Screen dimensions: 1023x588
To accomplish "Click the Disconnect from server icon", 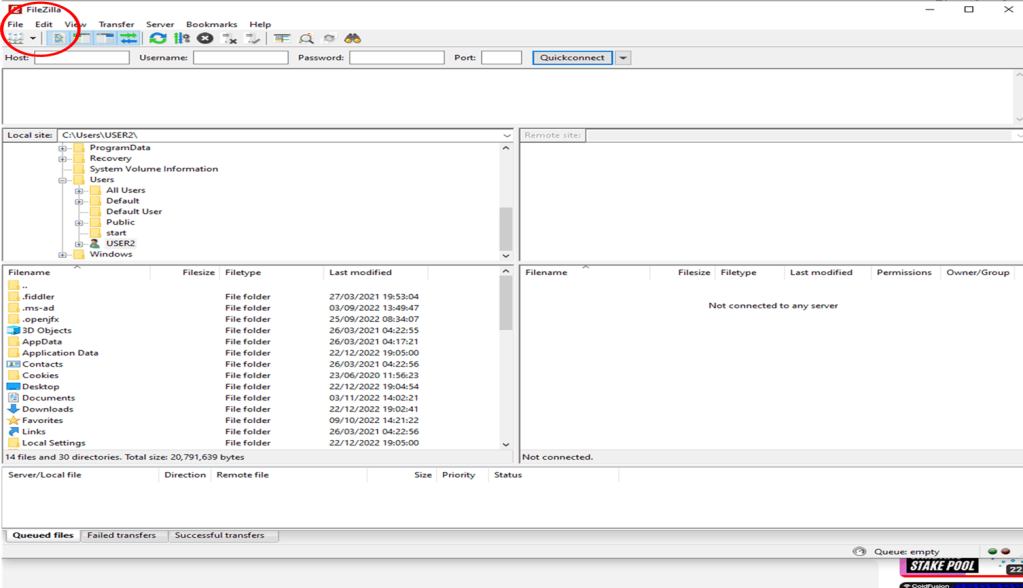I will pyautogui.click(x=229, y=39).
